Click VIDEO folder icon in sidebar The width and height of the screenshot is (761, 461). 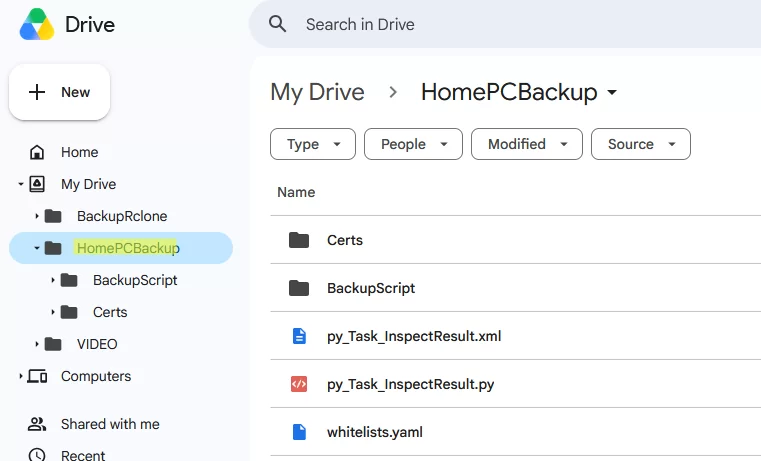tap(53, 345)
